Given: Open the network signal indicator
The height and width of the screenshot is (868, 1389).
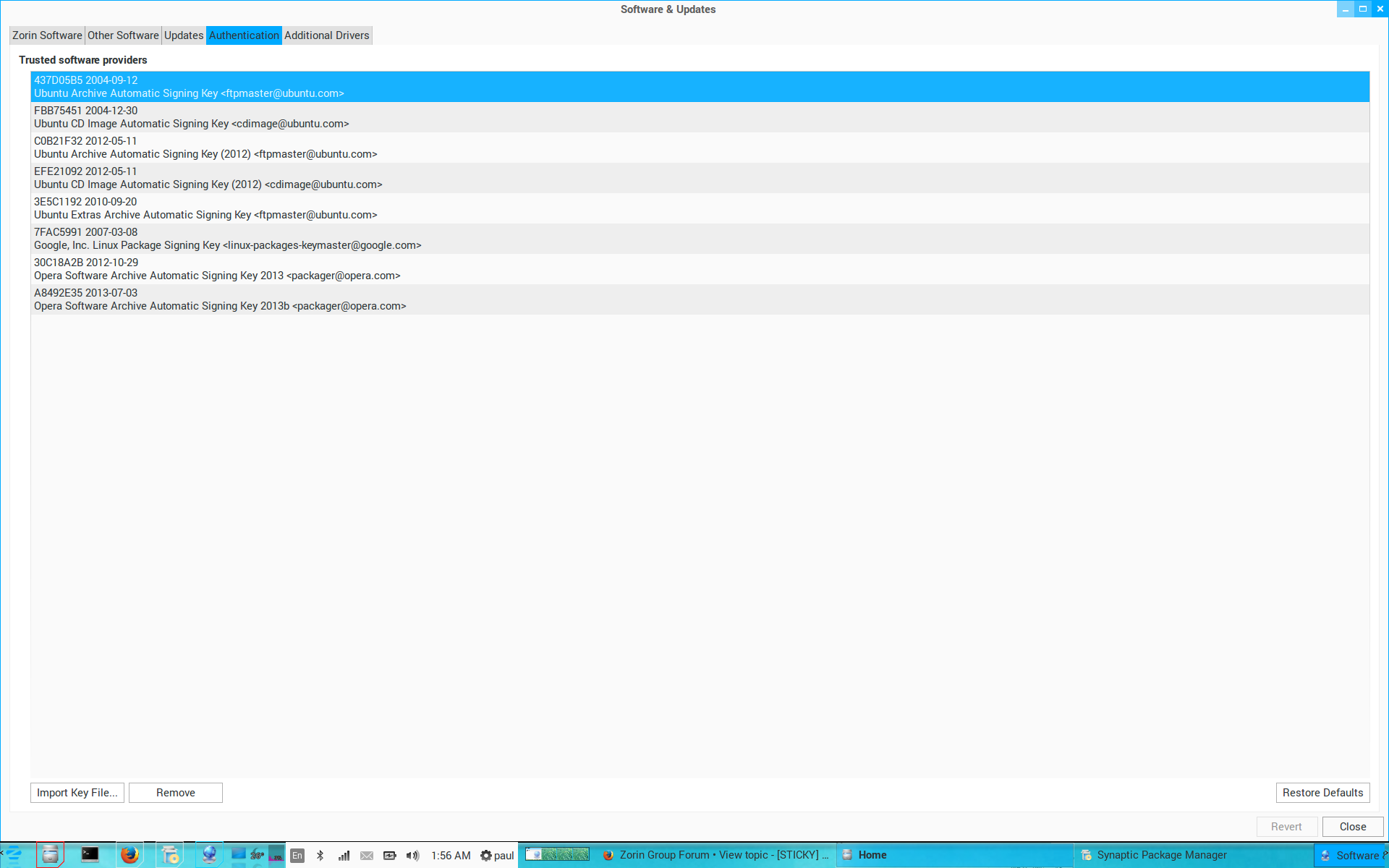Looking at the screenshot, I should (344, 855).
